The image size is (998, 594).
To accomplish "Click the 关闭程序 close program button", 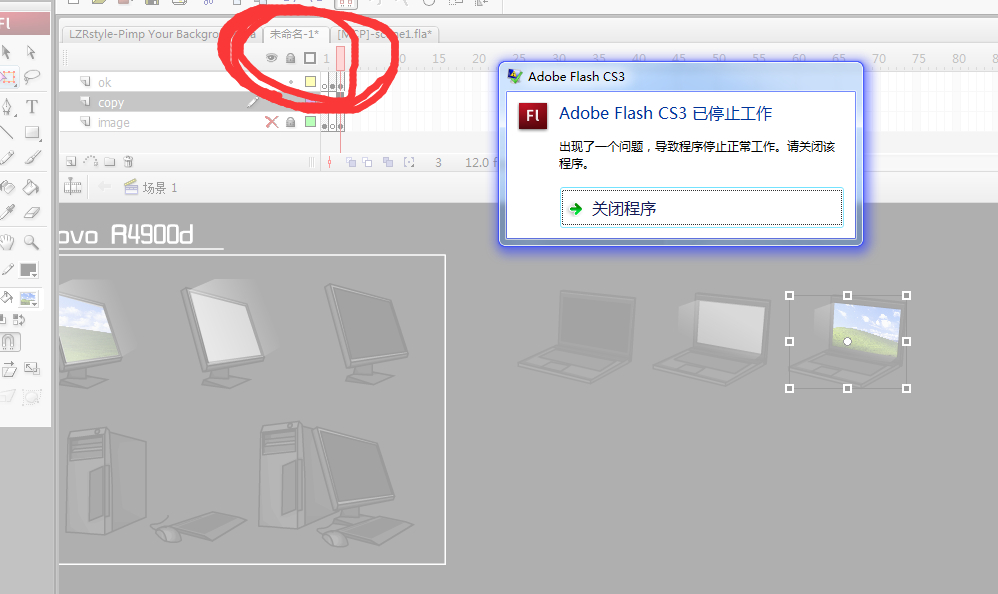I will 701,208.
